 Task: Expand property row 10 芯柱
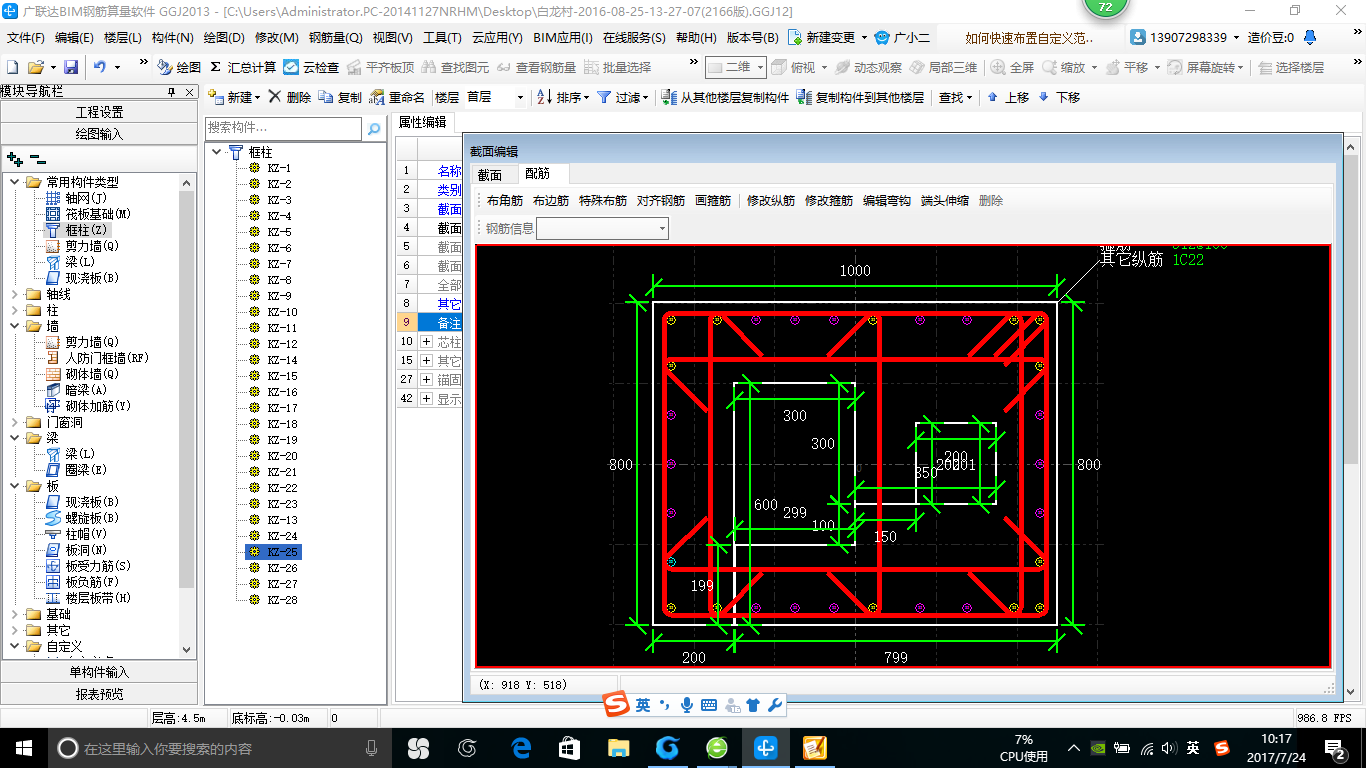click(427, 341)
